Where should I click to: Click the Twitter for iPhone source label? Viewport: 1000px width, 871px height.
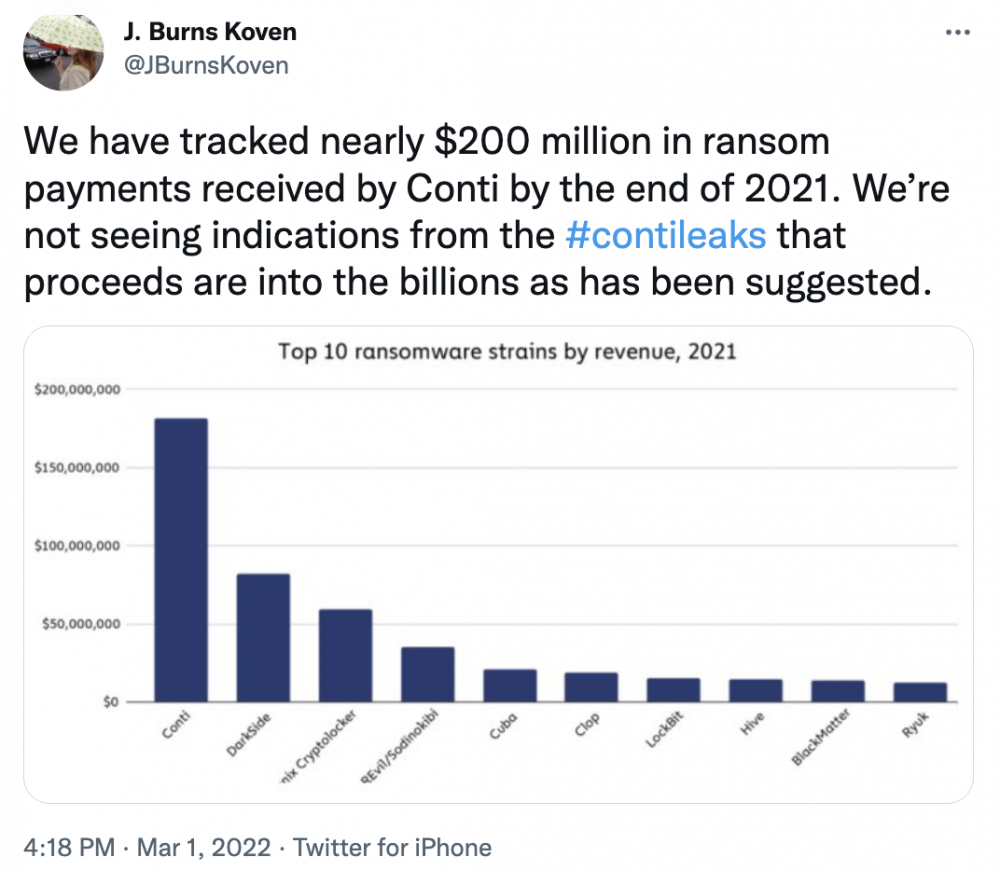[392, 847]
